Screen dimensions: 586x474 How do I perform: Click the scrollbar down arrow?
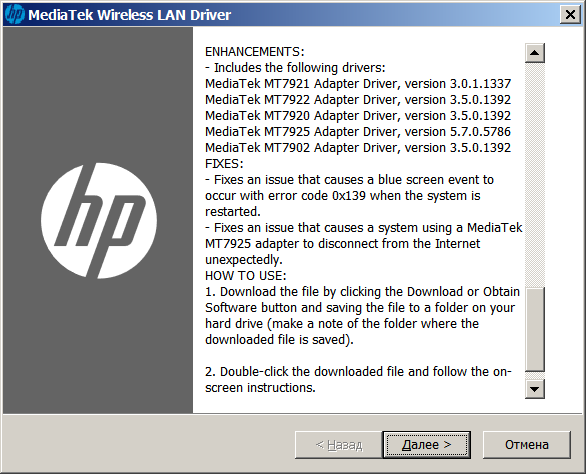534,389
